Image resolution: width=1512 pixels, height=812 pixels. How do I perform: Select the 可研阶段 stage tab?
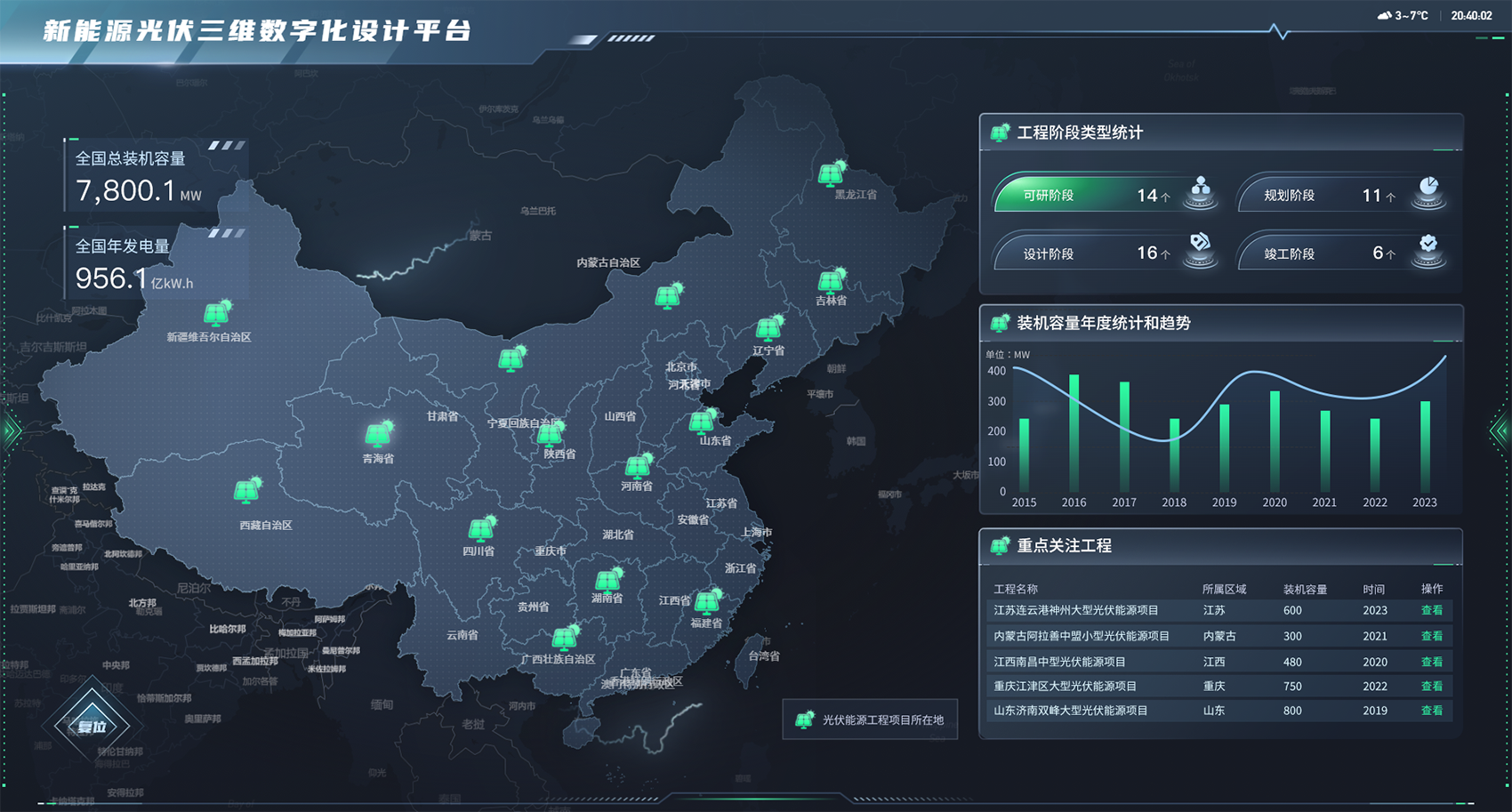coord(1085,196)
